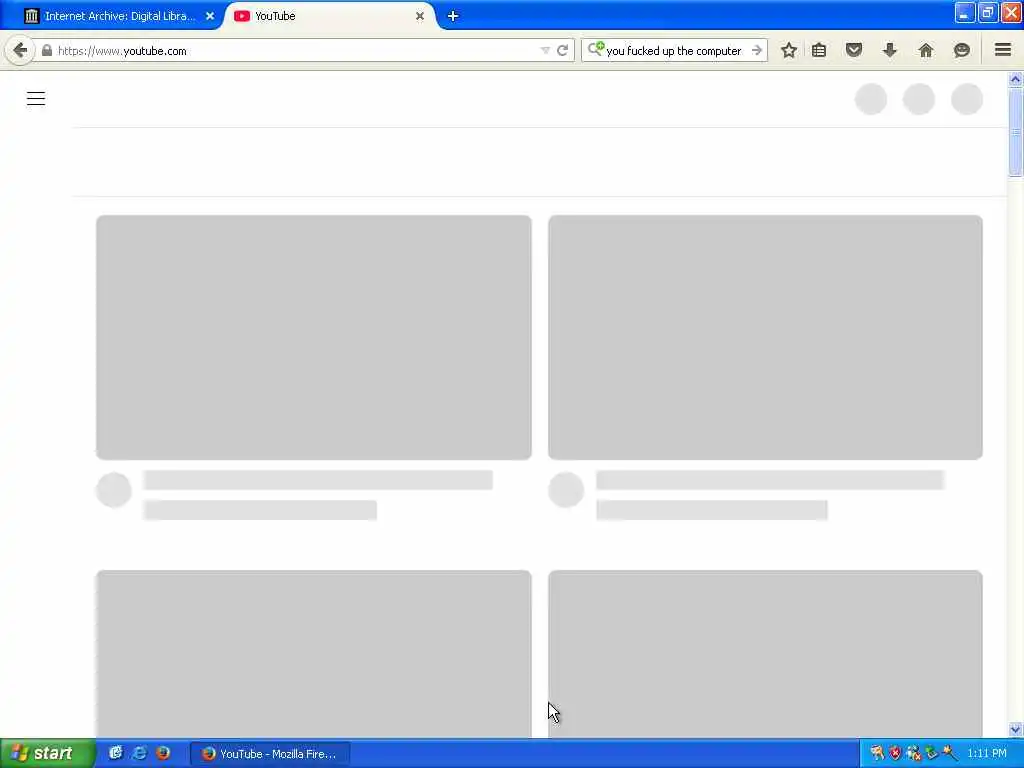
Task: Launch Firefox from Quick Launch
Action: pos(163,753)
